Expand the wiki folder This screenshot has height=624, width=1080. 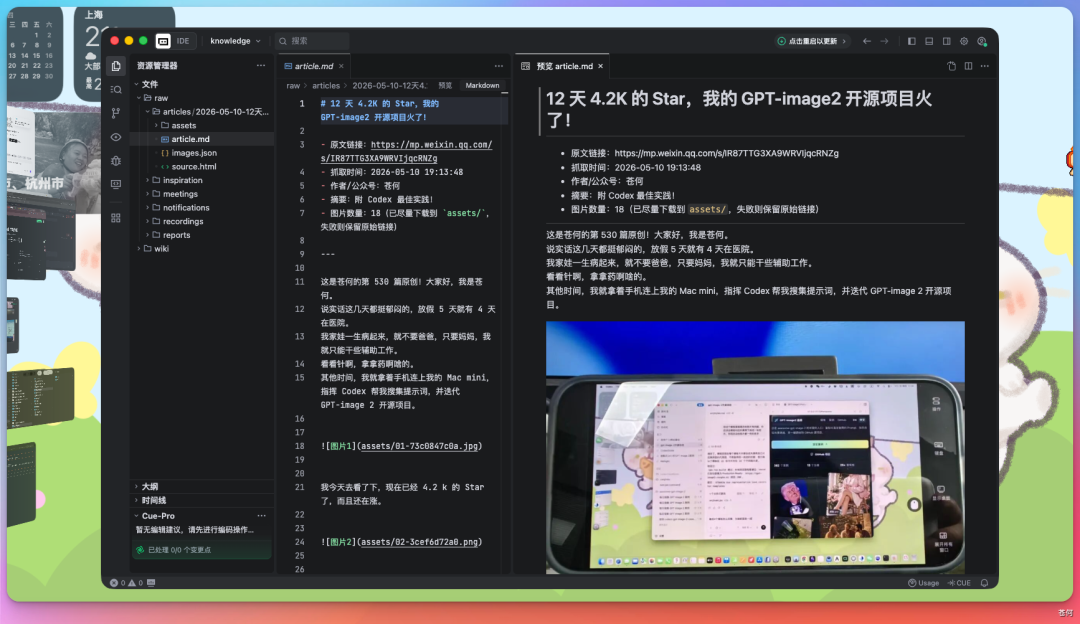pos(139,249)
